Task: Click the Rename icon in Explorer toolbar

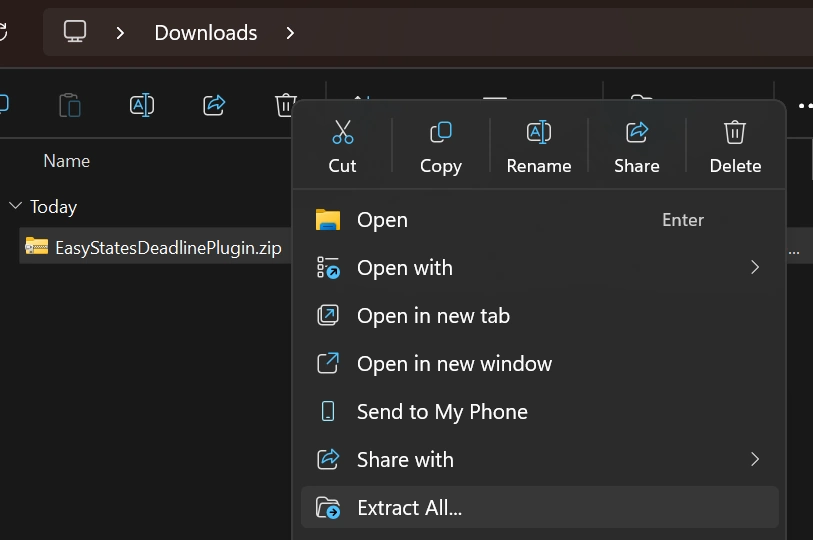Action: click(x=142, y=104)
